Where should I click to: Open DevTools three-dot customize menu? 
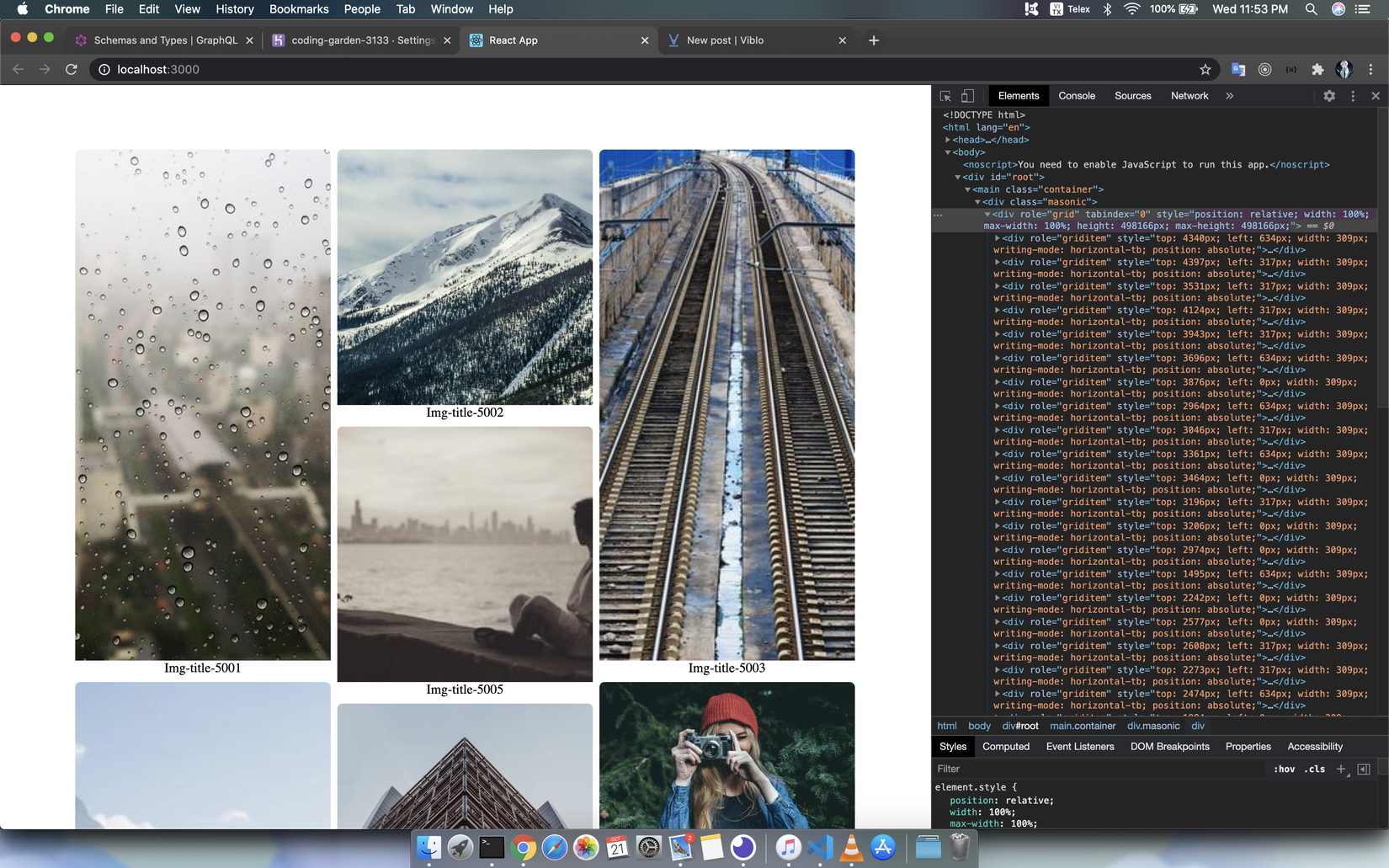pos(1353,96)
